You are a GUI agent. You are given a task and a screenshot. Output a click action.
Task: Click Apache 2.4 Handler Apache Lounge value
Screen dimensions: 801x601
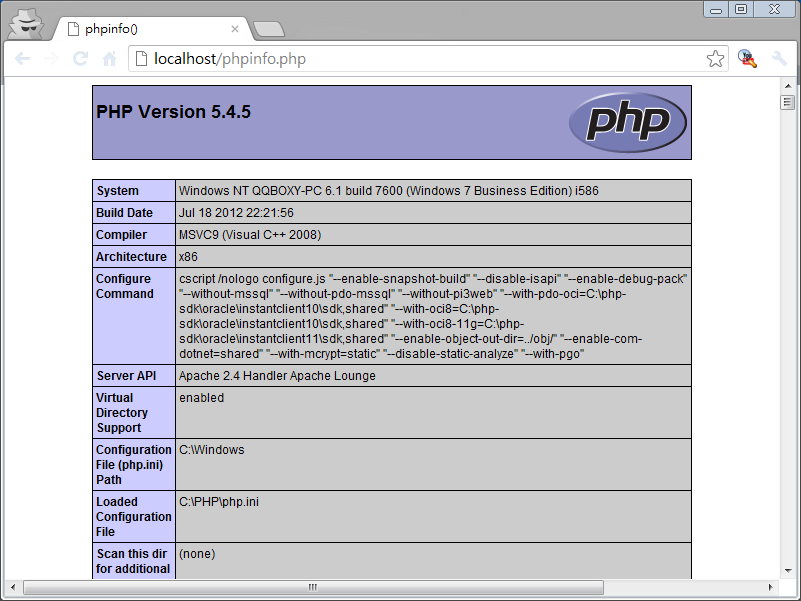[x=277, y=376]
